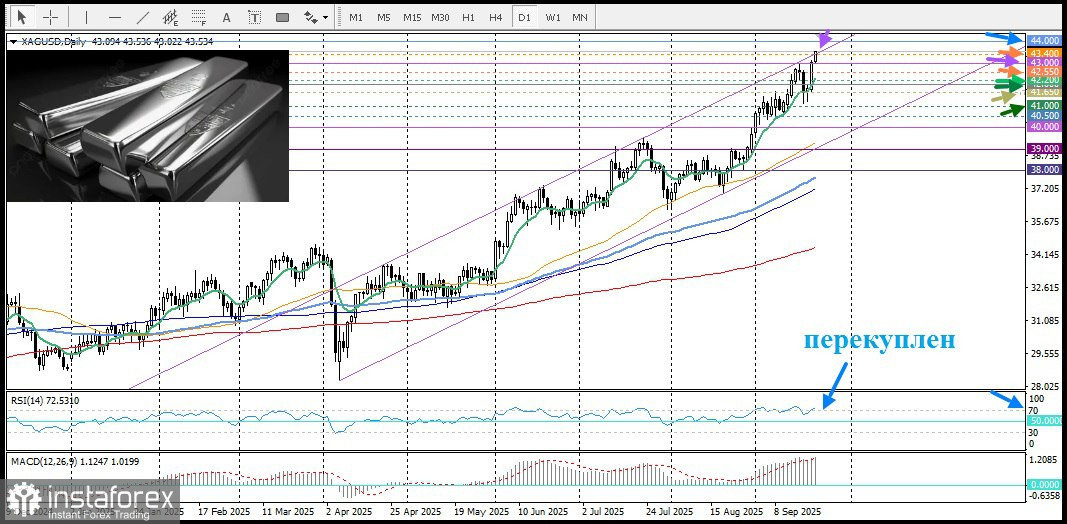
Task: Click the RSI 70 level label
Action: click(x=1033, y=411)
